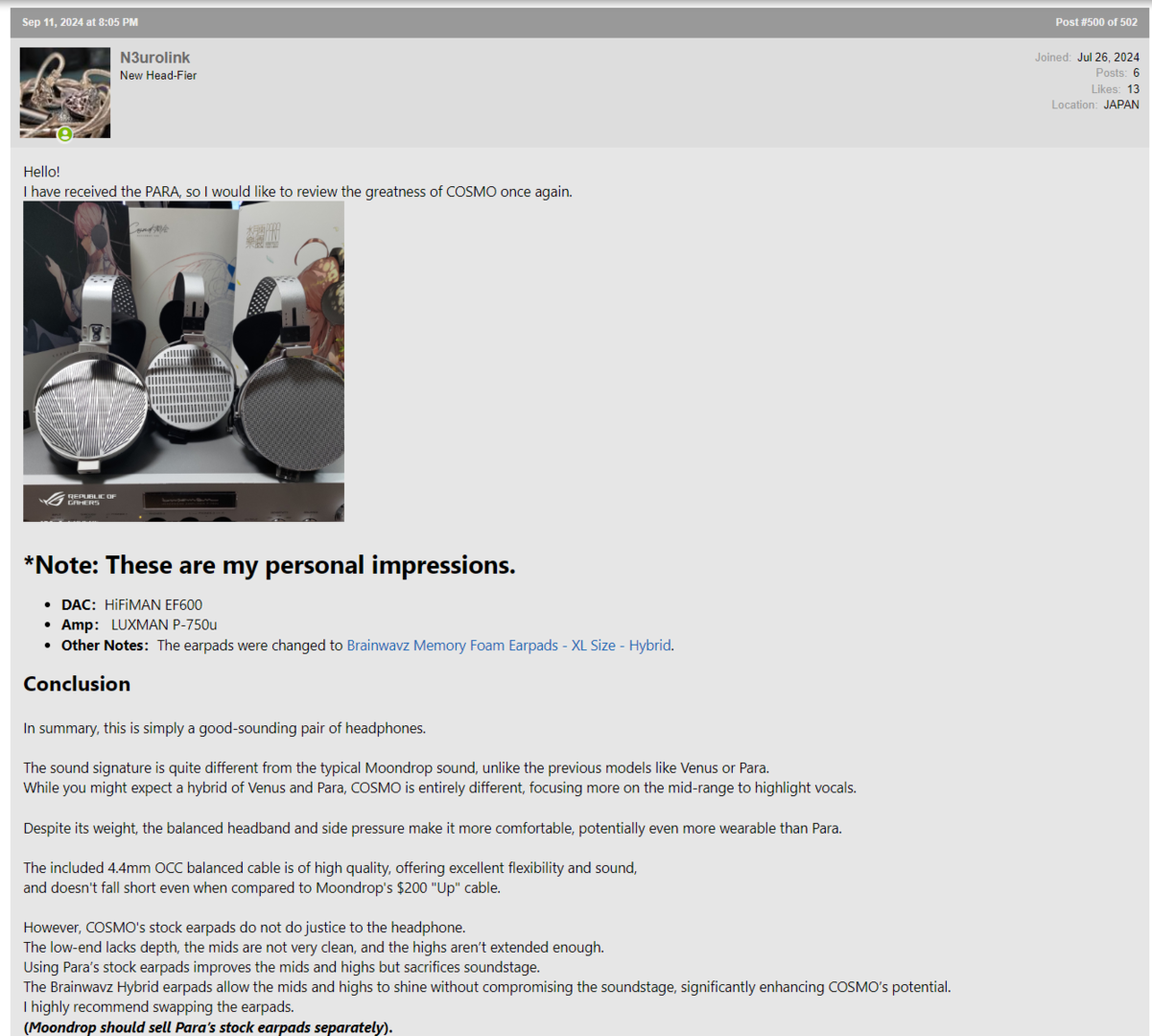Click the Sep 11, 2024 post timestamp

point(81,22)
